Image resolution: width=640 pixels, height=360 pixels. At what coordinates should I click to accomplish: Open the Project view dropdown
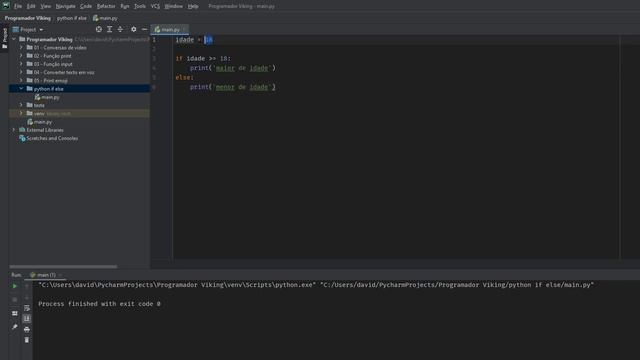tap(28, 29)
